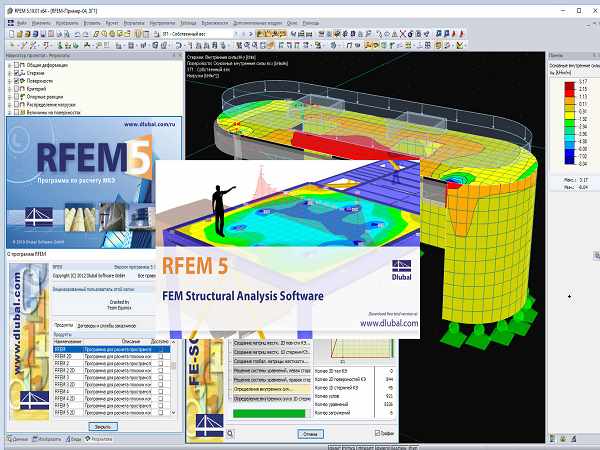The width and height of the screenshot is (600, 450).
Task: Click products list scroll-down arrow
Action: coord(173,412)
